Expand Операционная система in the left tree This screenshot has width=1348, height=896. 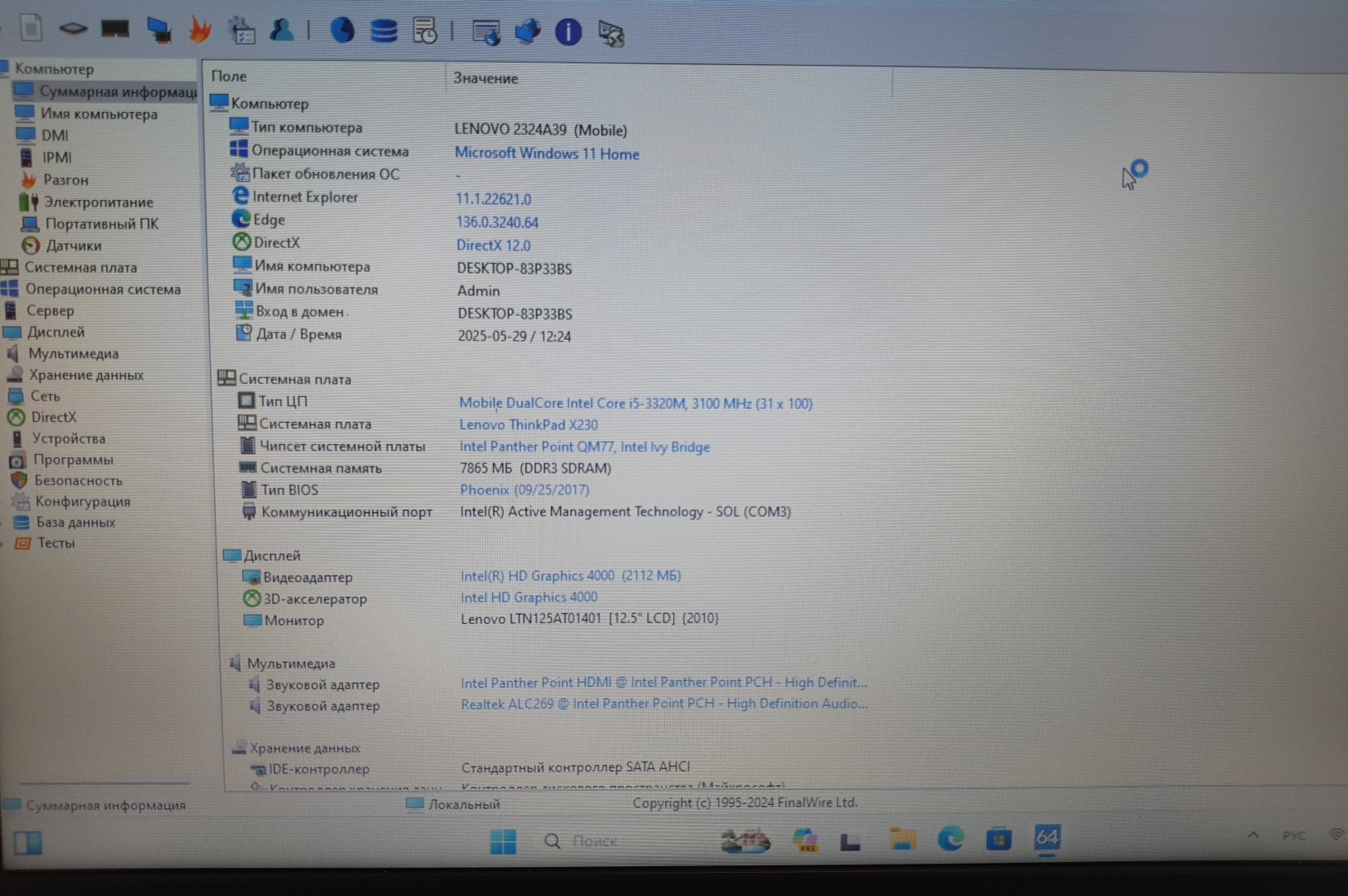point(103,289)
